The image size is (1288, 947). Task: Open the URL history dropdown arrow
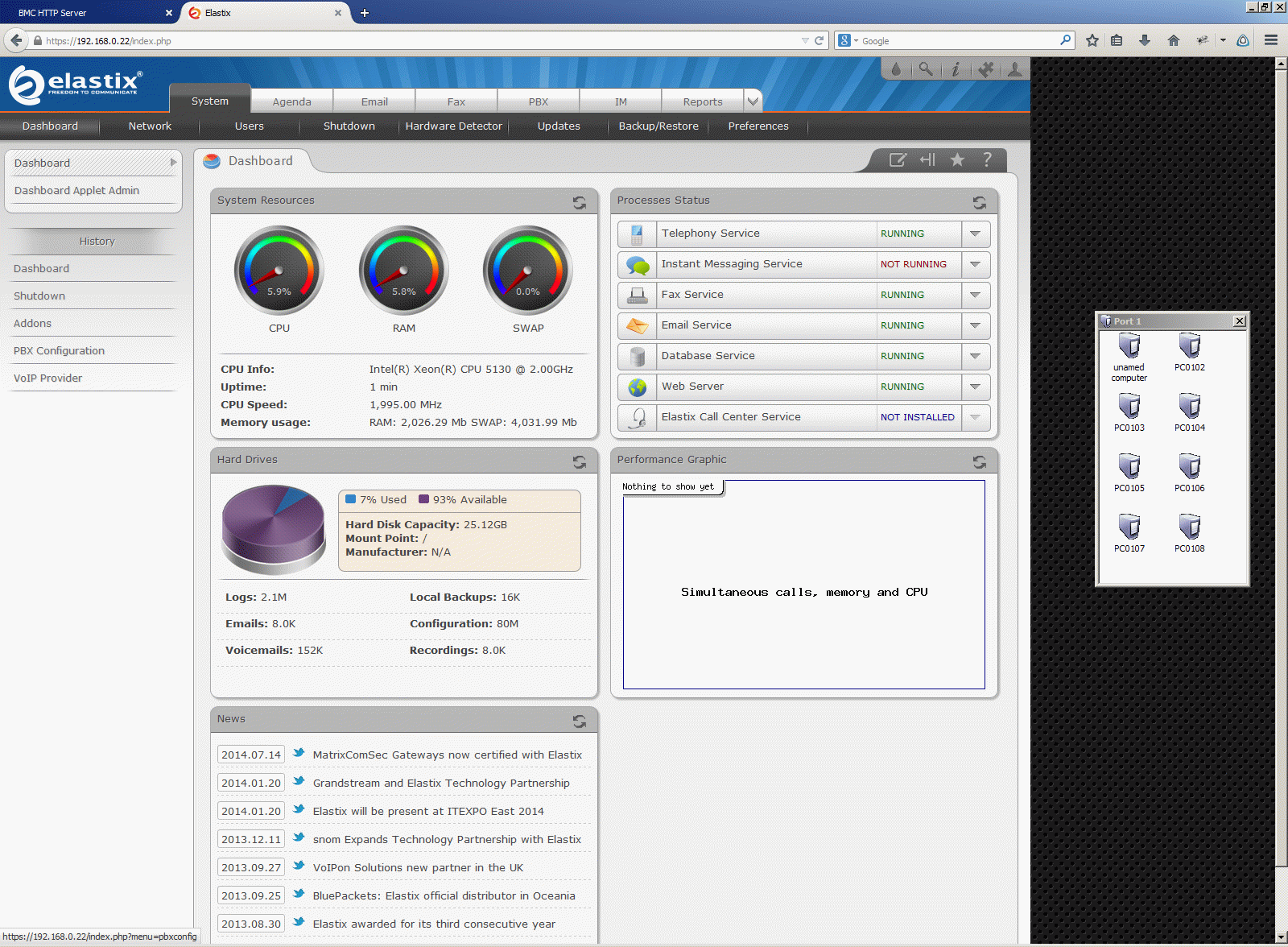click(x=805, y=40)
